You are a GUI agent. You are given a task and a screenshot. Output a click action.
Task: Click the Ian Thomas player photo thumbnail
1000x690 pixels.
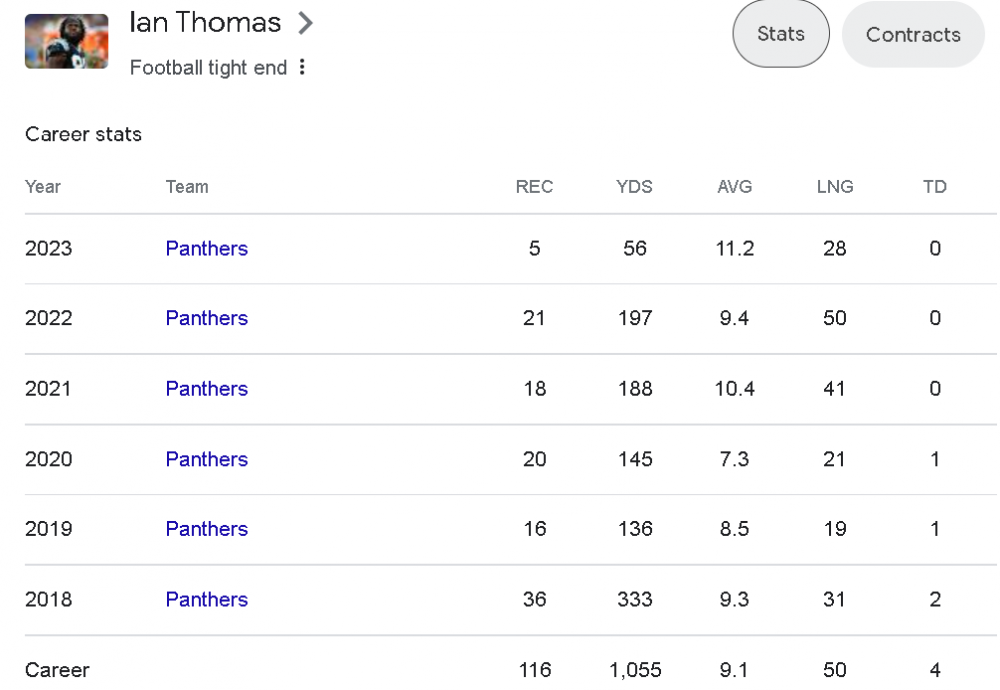tap(66, 41)
